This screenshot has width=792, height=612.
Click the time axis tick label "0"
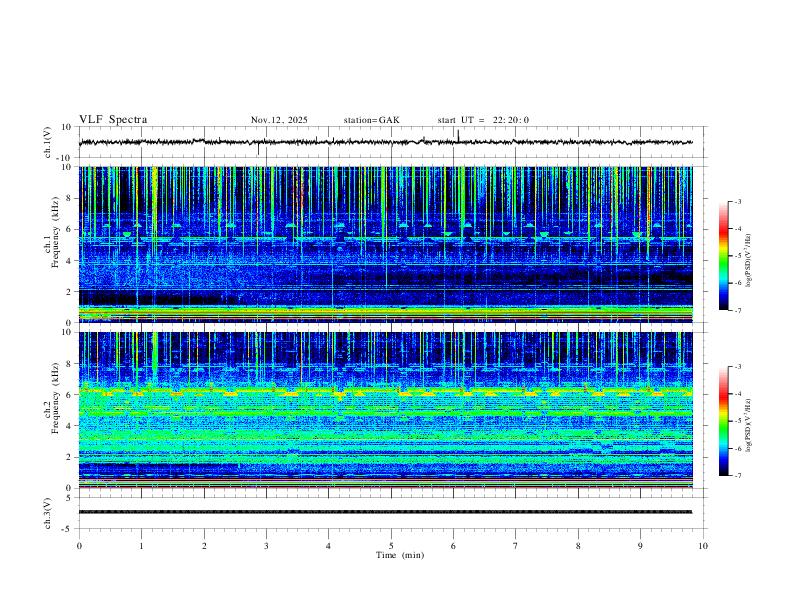pyautogui.click(x=79, y=546)
